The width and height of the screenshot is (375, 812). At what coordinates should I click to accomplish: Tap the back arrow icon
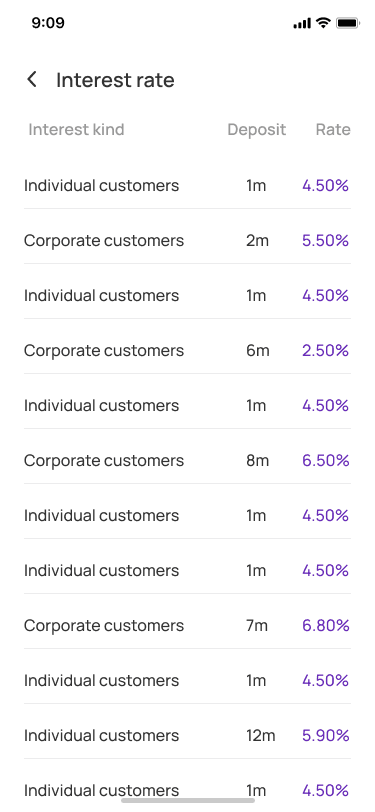(x=32, y=80)
